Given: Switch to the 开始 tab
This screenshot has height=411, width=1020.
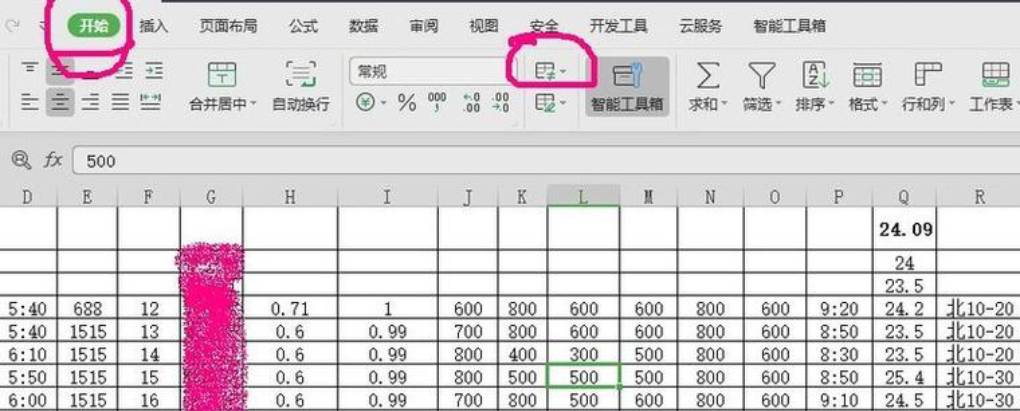Looking at the screenshot, I should coord(94,26).
